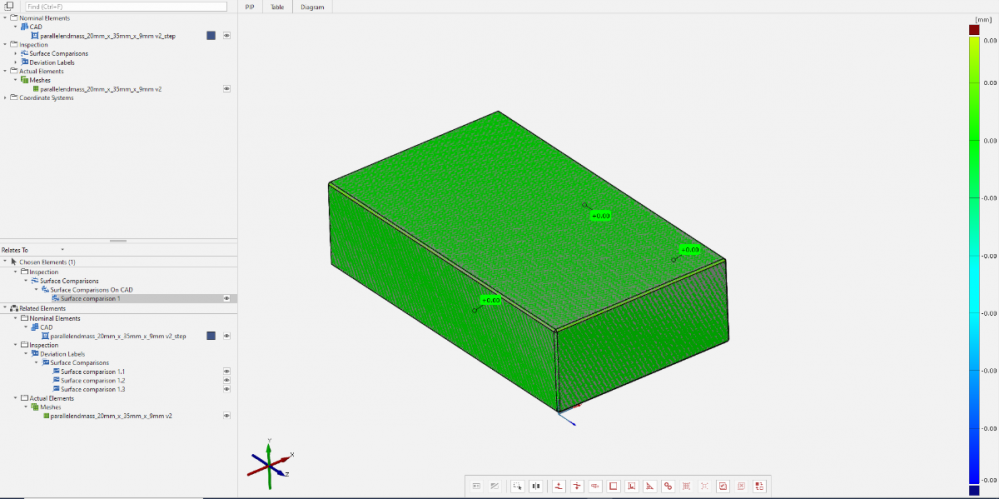
Task: Open the Relates To dropdown
Action: (62, 249)
